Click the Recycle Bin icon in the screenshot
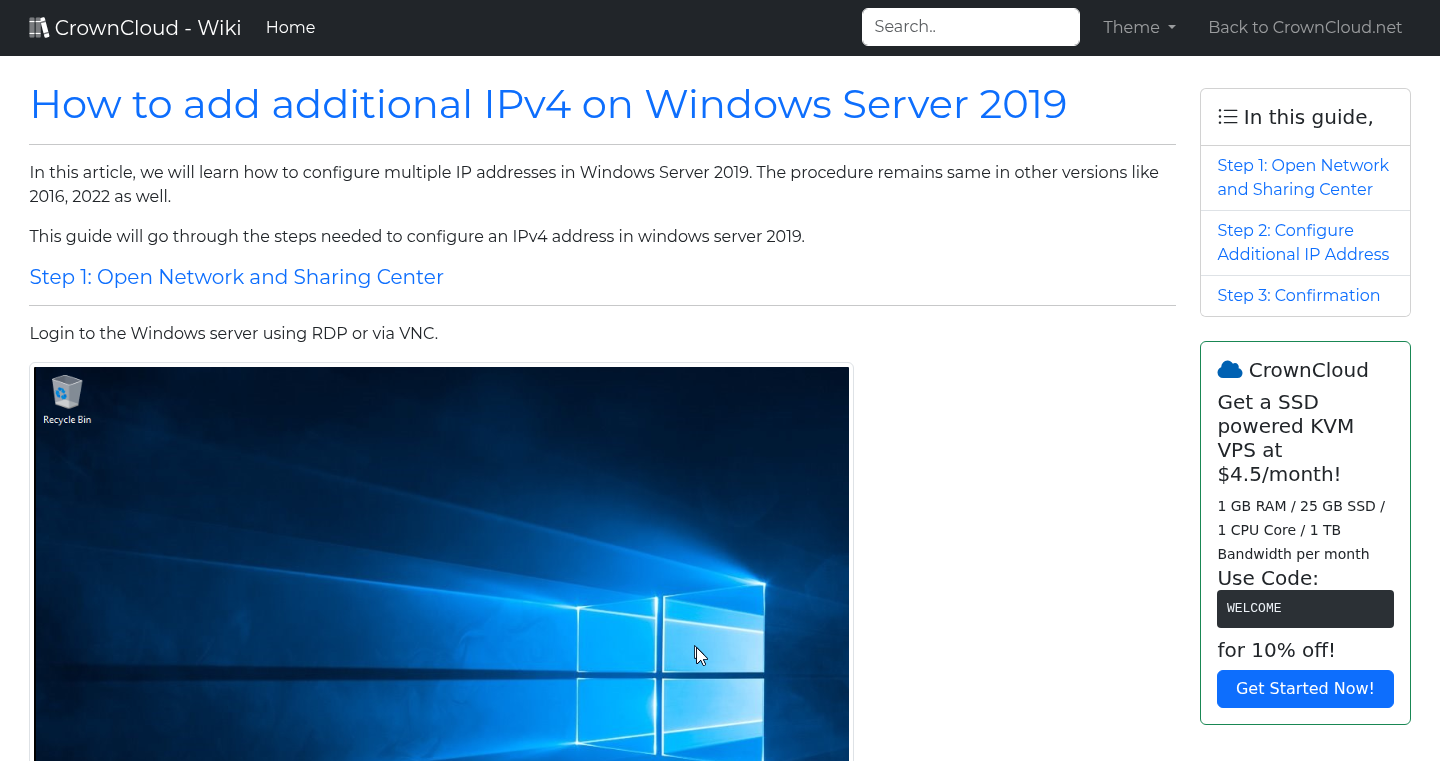The width and height of the screenshot is (1440, 761). tap(66, 392)
